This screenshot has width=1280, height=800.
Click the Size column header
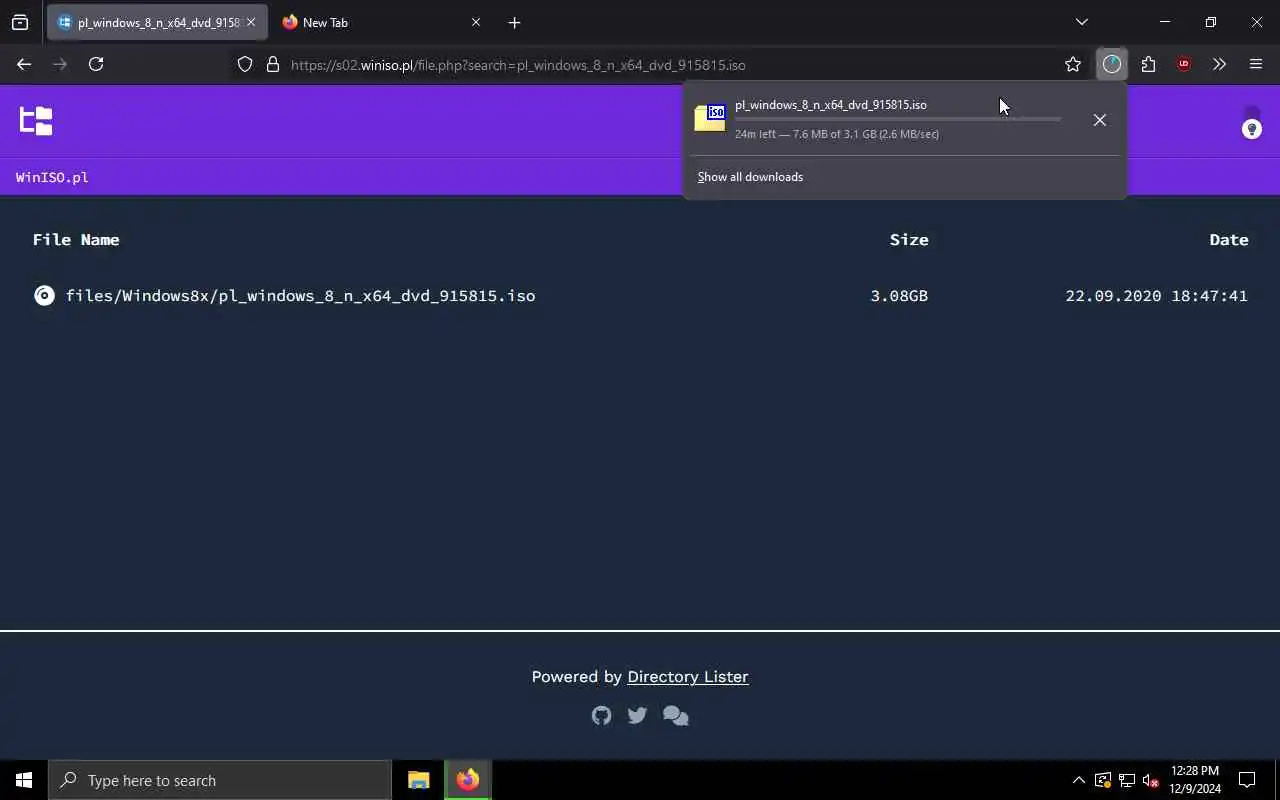909,240
